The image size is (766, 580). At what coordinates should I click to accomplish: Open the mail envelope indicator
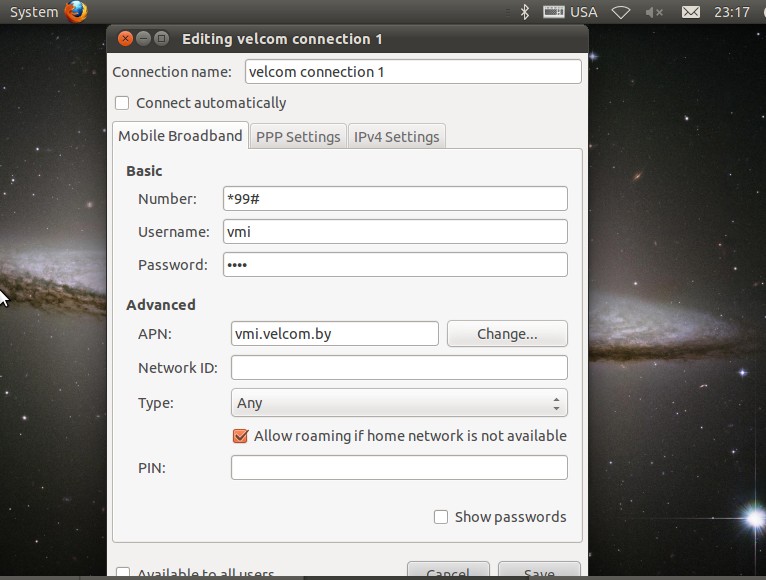(691, 12)
